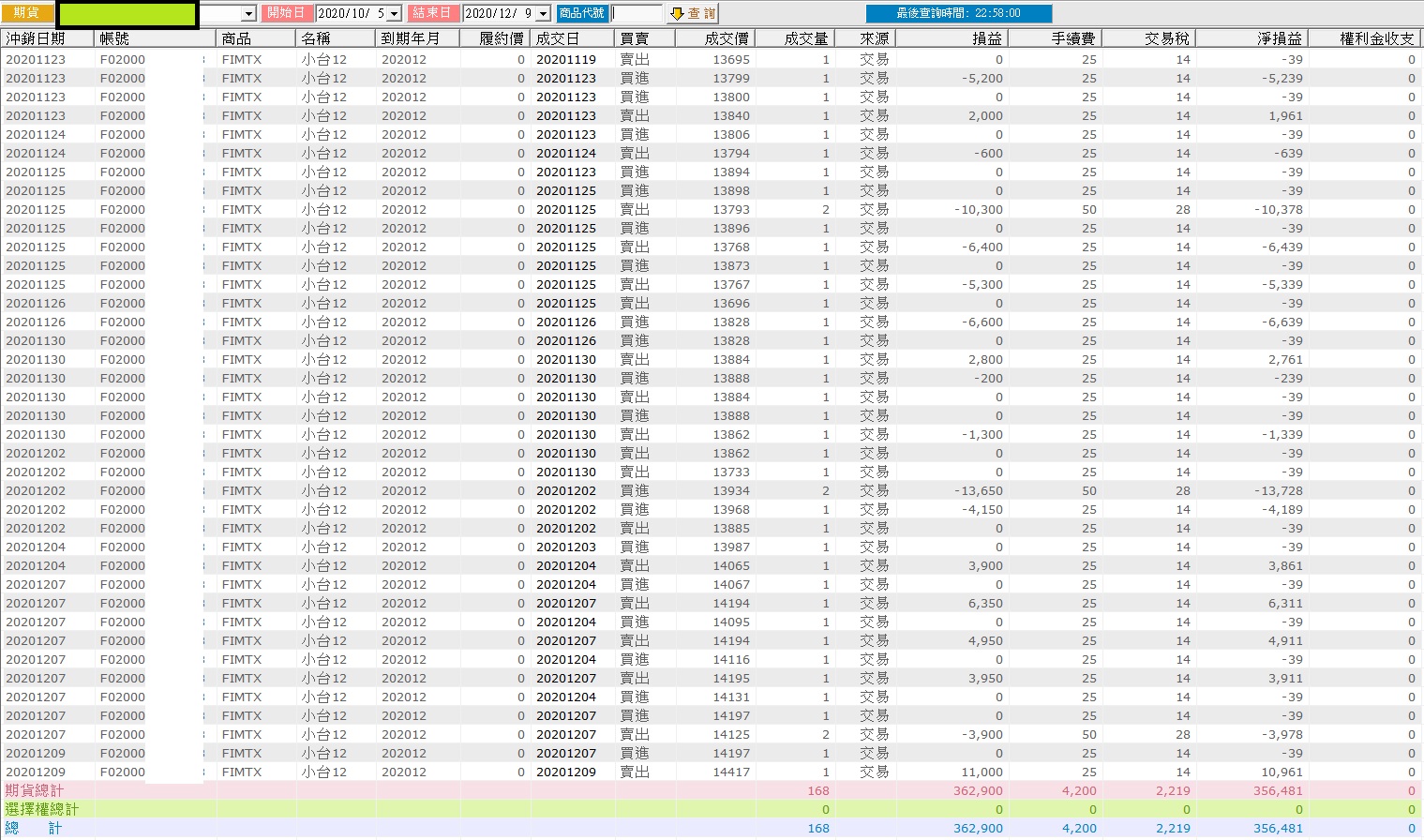The height and width of the screenshot is (840, 1424).
Task: Select 356,481 in the 期貨總計 row
Action: (x=1278, y=790)
